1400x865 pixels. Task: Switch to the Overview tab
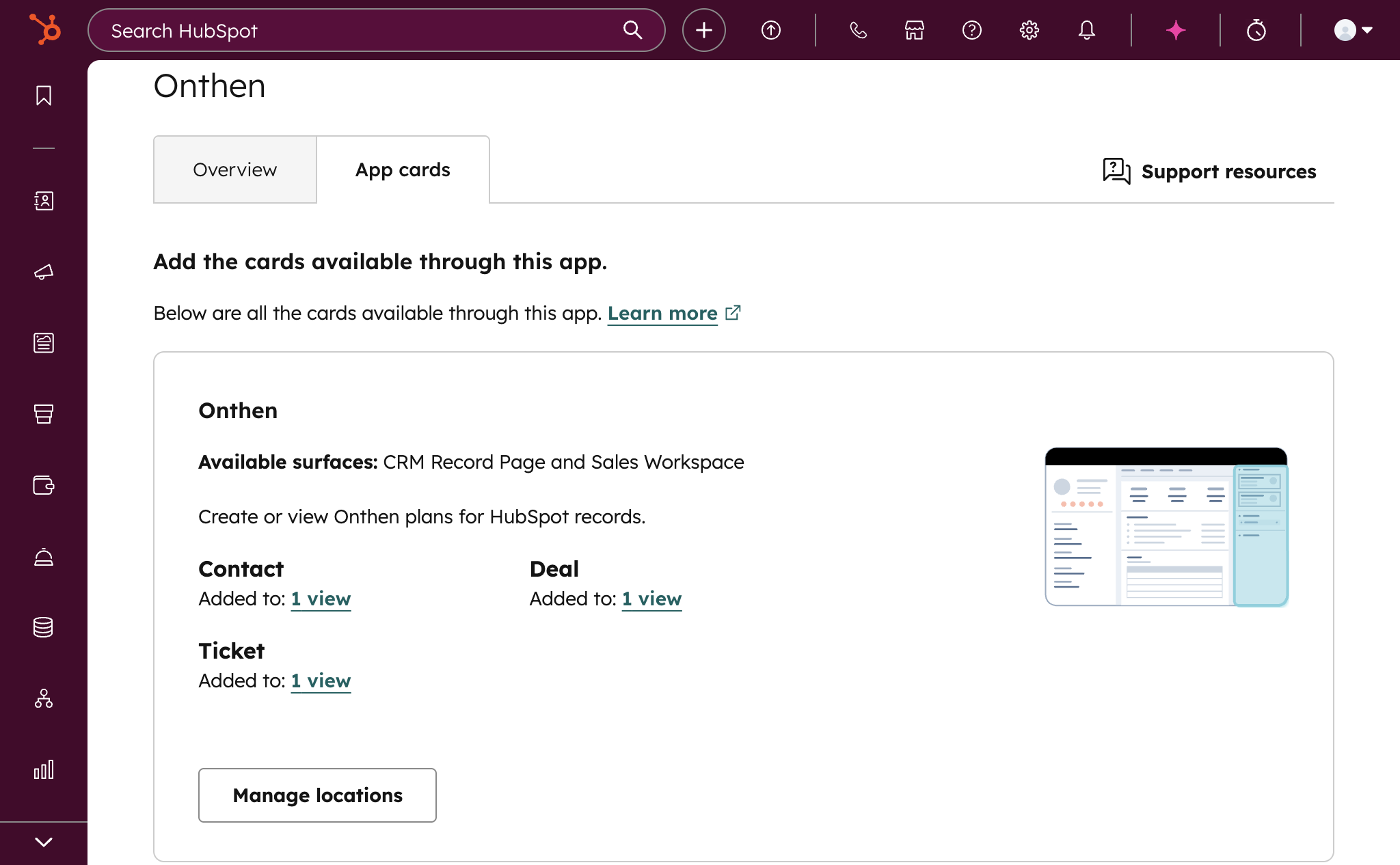pyautogui.click(x=234, y=169)
